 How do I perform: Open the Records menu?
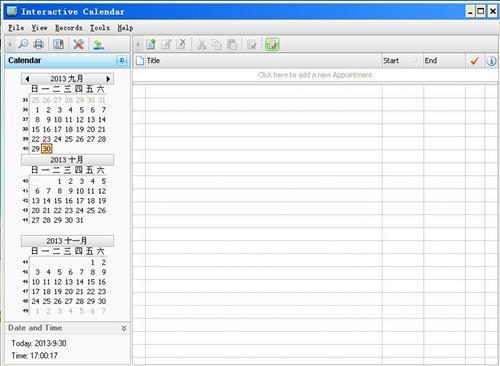click(69, 28)
